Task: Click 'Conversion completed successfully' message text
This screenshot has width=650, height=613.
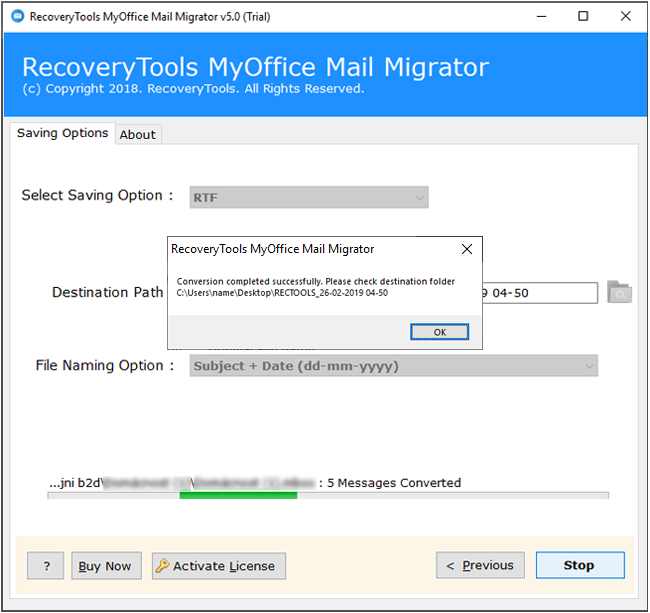Action: click(x=249, y=281)
